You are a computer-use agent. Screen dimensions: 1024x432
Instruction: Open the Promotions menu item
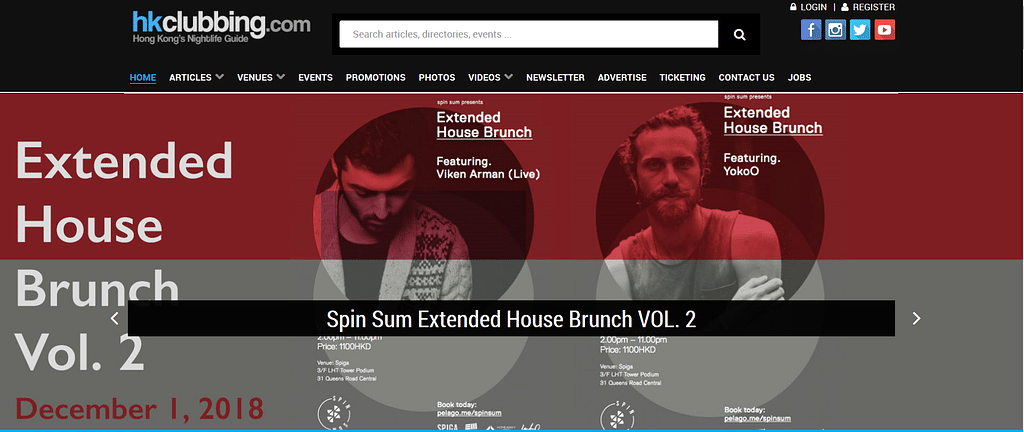point(376,77)
